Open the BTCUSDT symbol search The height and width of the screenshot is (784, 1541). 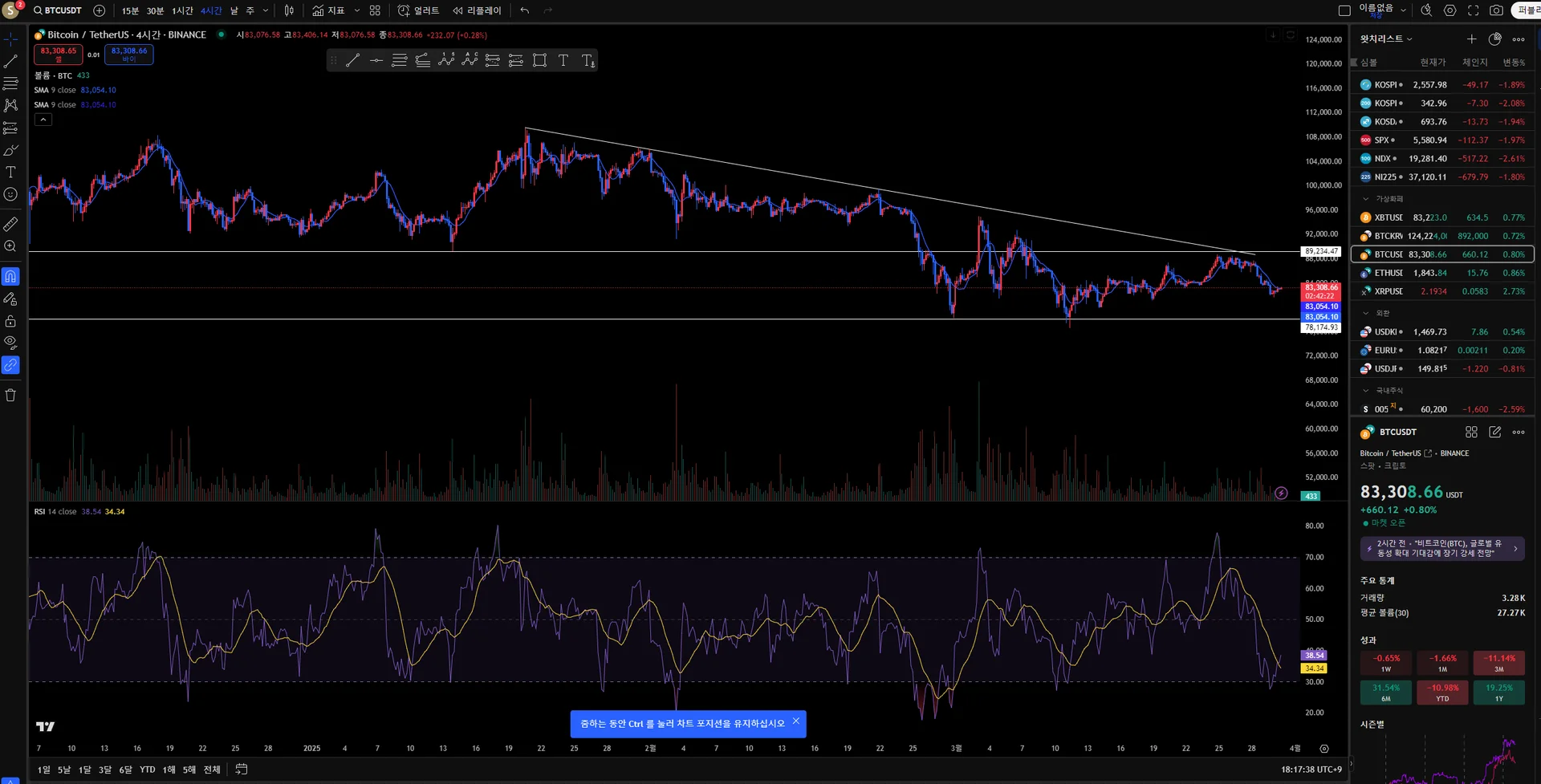pyautogui.click(x=58, y=10)
